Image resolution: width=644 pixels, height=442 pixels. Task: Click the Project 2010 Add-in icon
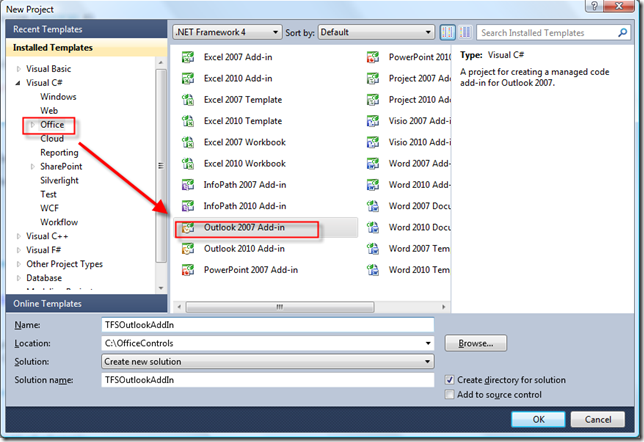point(373,100)
